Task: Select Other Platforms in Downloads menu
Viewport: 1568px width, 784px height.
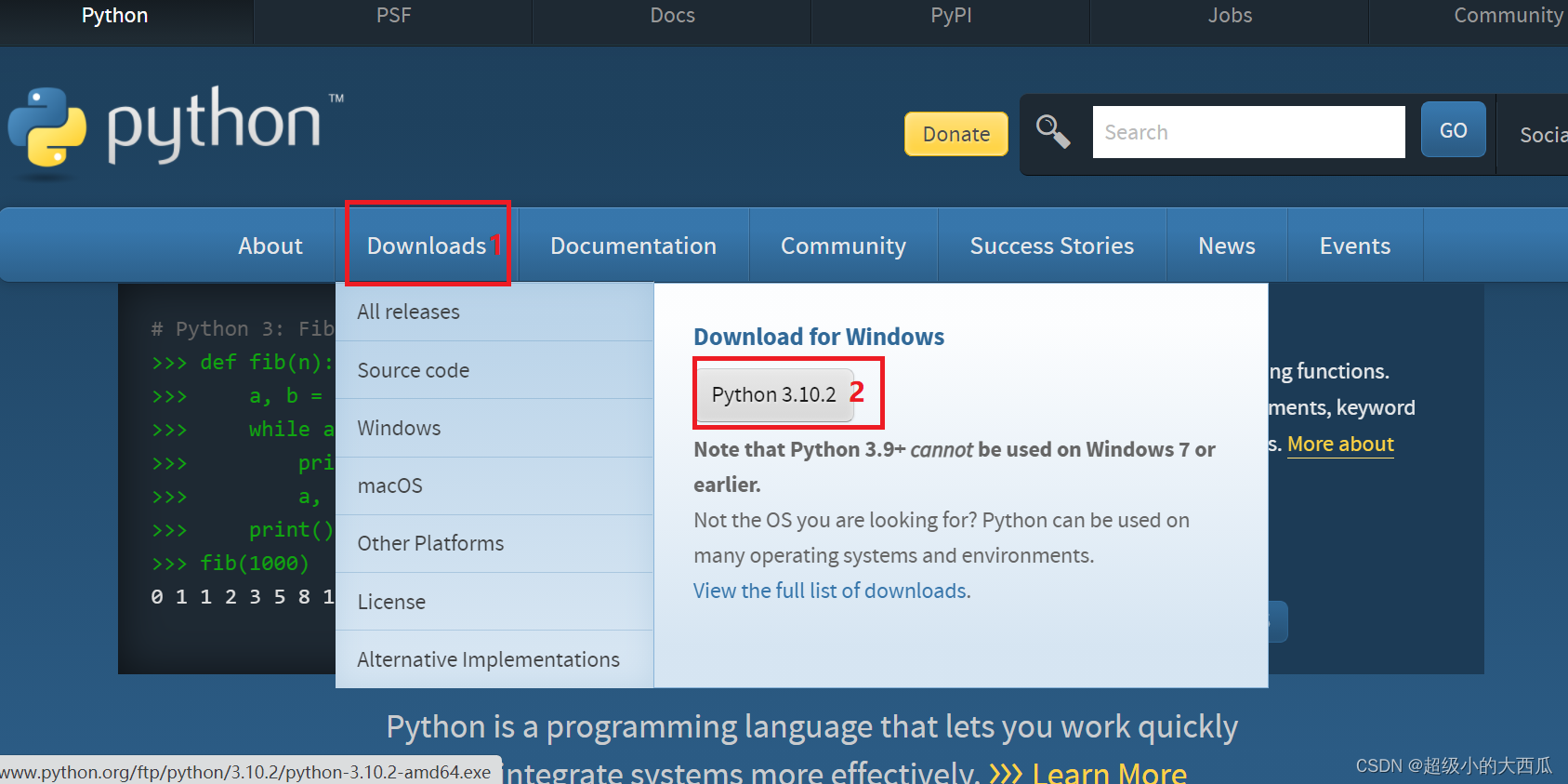Action: pyautogui.click(x=494, y=543)
